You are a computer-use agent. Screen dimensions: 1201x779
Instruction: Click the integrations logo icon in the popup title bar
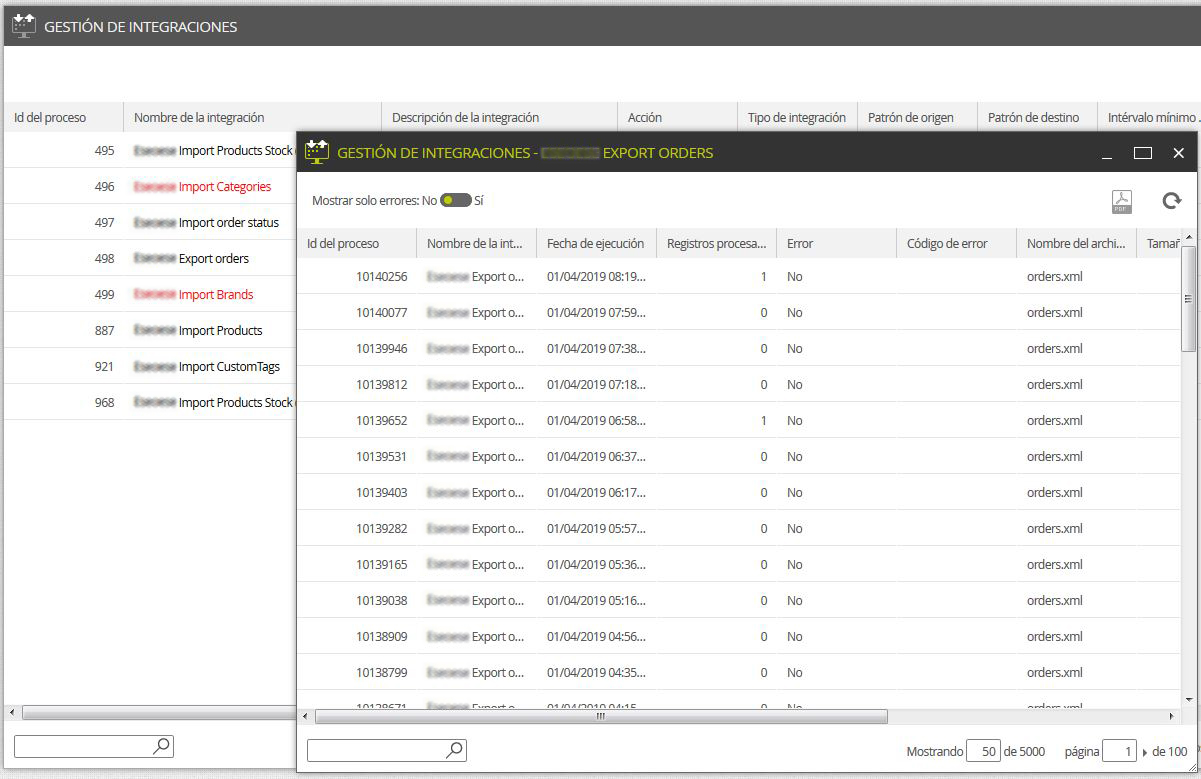click(317, 152)
